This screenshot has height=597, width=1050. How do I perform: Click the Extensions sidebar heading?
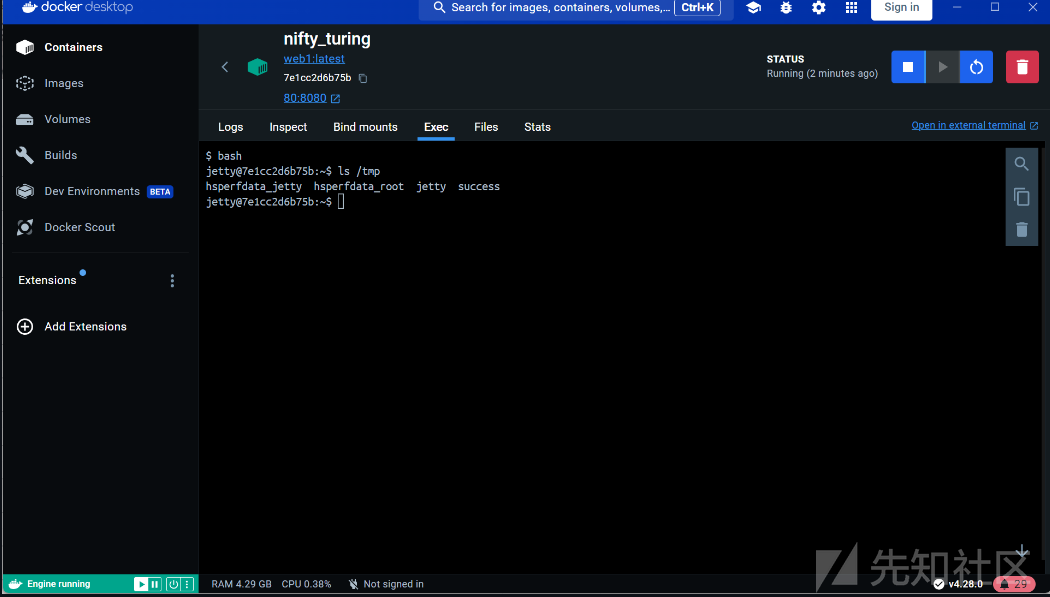pos(48,280)
